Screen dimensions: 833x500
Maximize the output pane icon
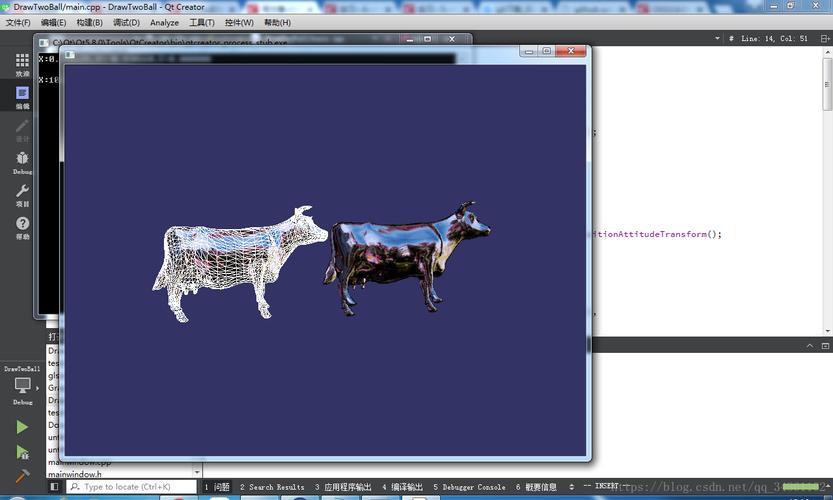tap(825, 345)
